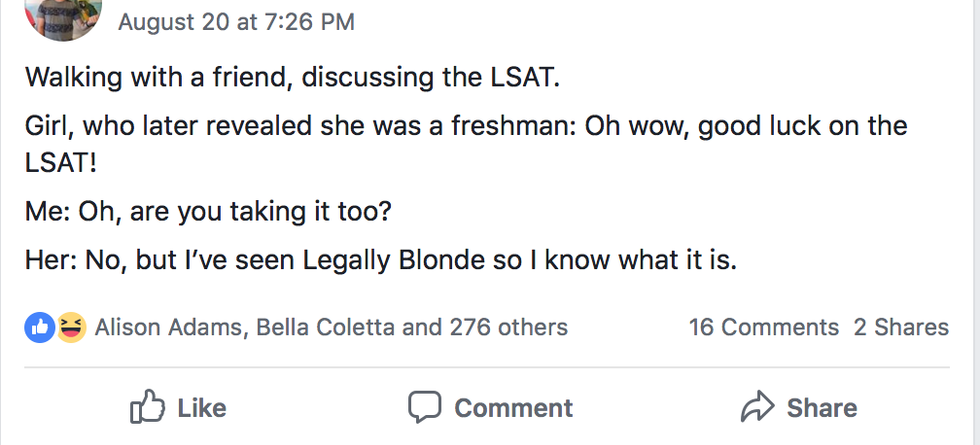This screenshot has width=980, height=445.
Task: View the 2 Shares list
Action: tap(900, 327)
